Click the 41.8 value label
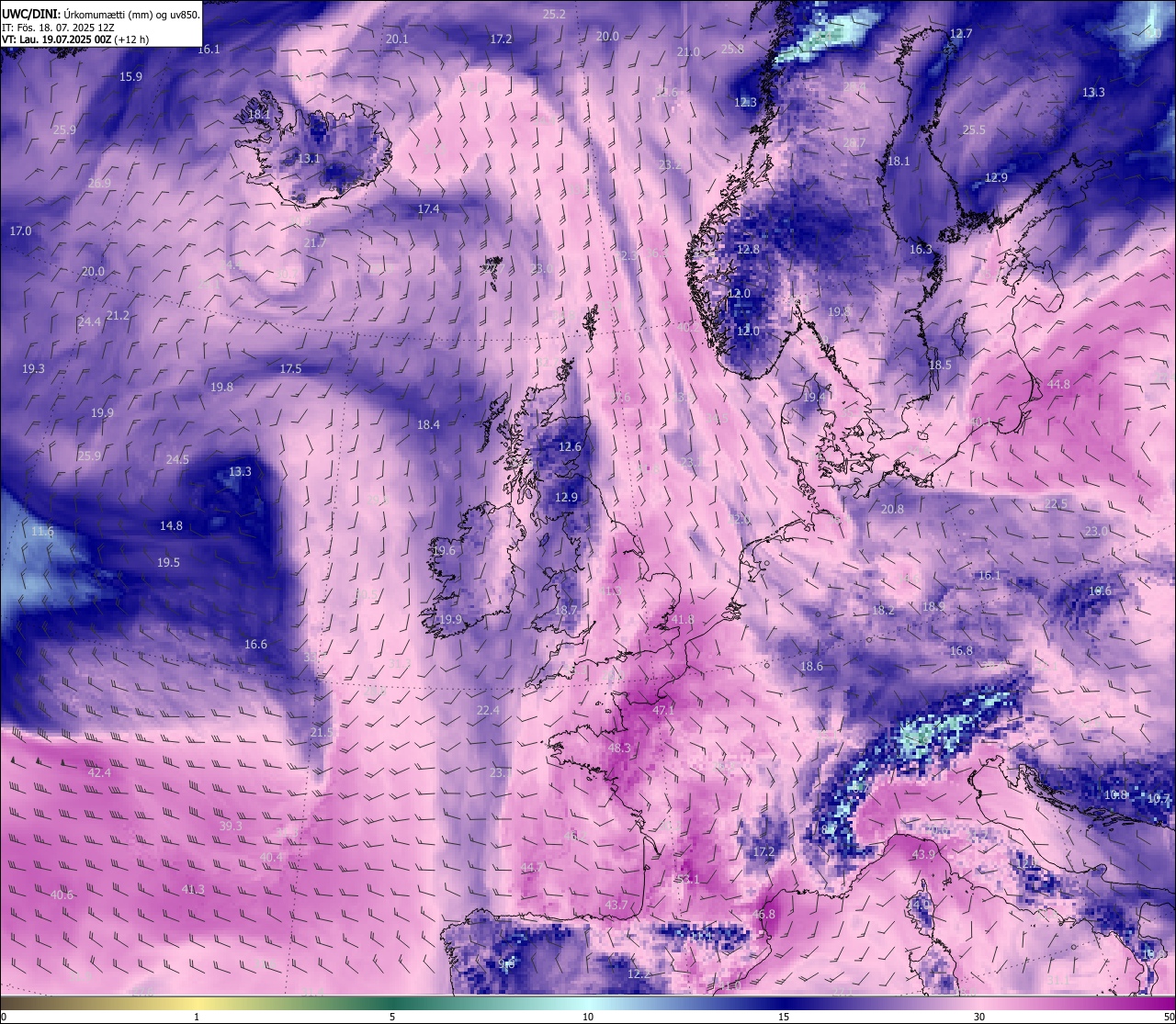 click(683, 621)
